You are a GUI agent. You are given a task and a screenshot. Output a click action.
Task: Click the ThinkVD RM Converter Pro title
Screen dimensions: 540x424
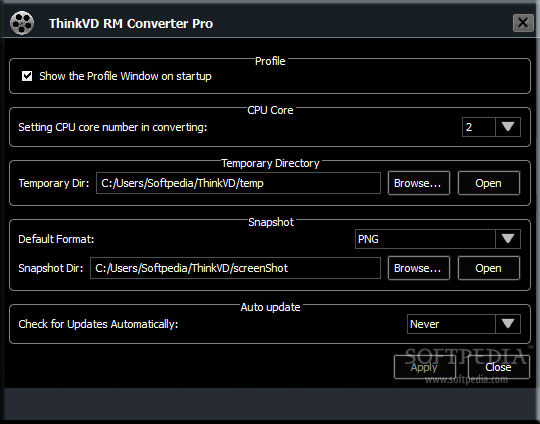pyautogui.click(x=131, y=23)
